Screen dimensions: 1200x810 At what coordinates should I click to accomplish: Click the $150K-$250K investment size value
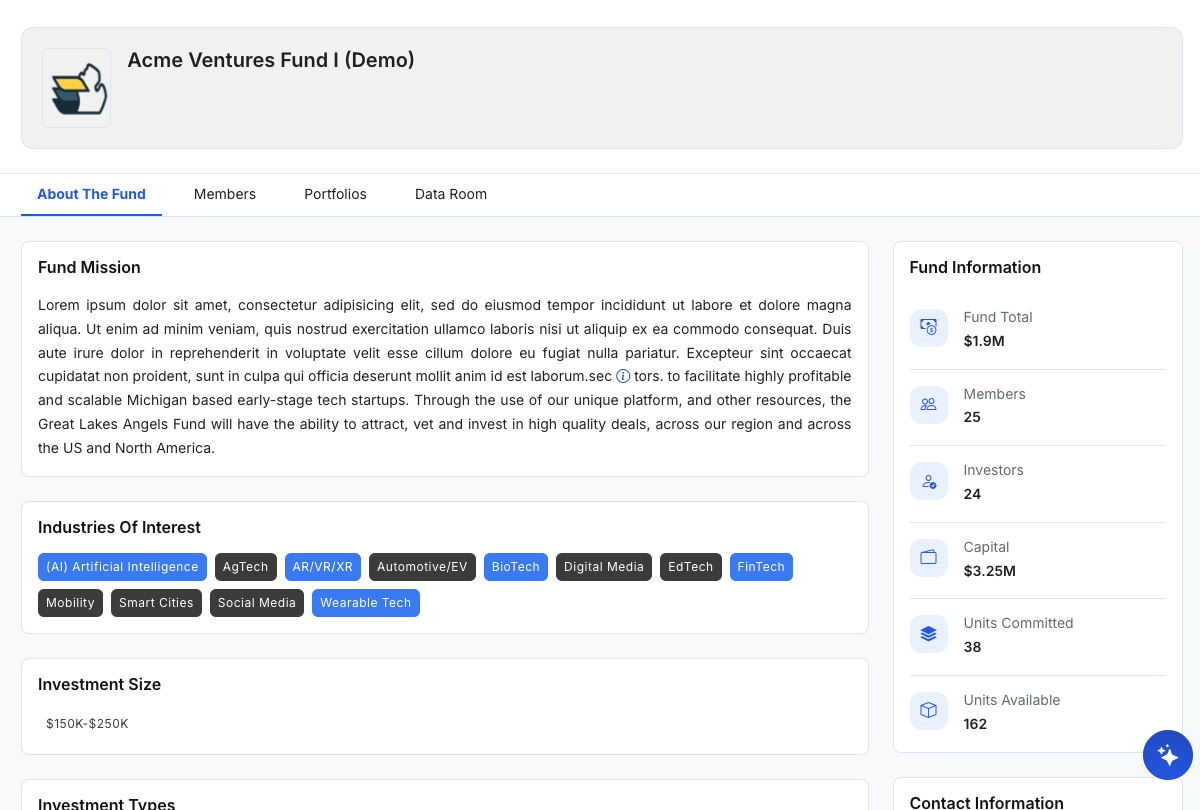click(x=87, y=724)
